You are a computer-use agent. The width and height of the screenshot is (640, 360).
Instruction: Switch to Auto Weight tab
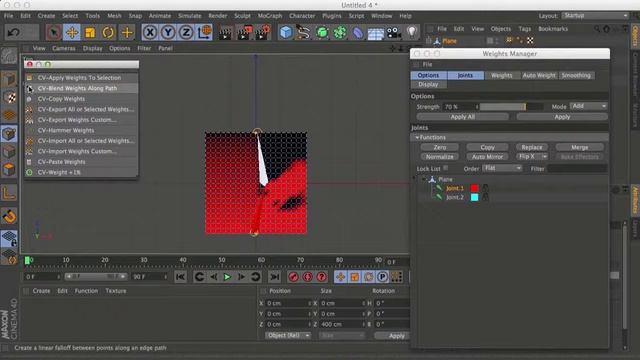[539, 76]
